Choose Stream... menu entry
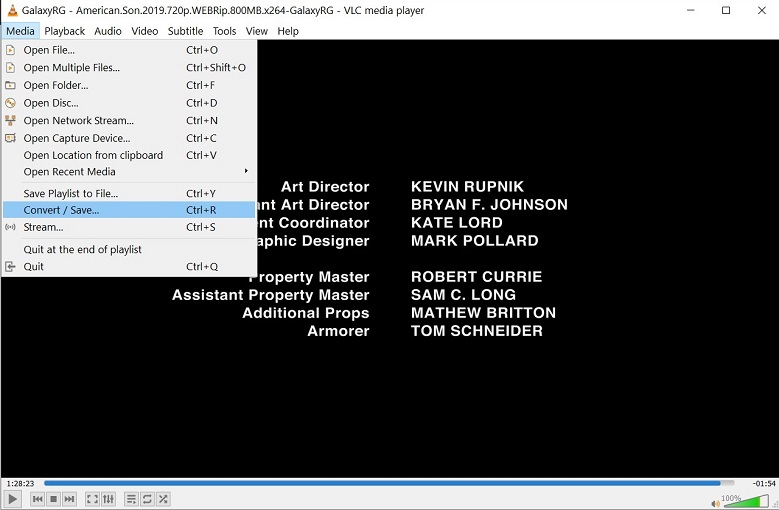The width and height of the screenshot is (779, 510). click(x=129, y=227)
